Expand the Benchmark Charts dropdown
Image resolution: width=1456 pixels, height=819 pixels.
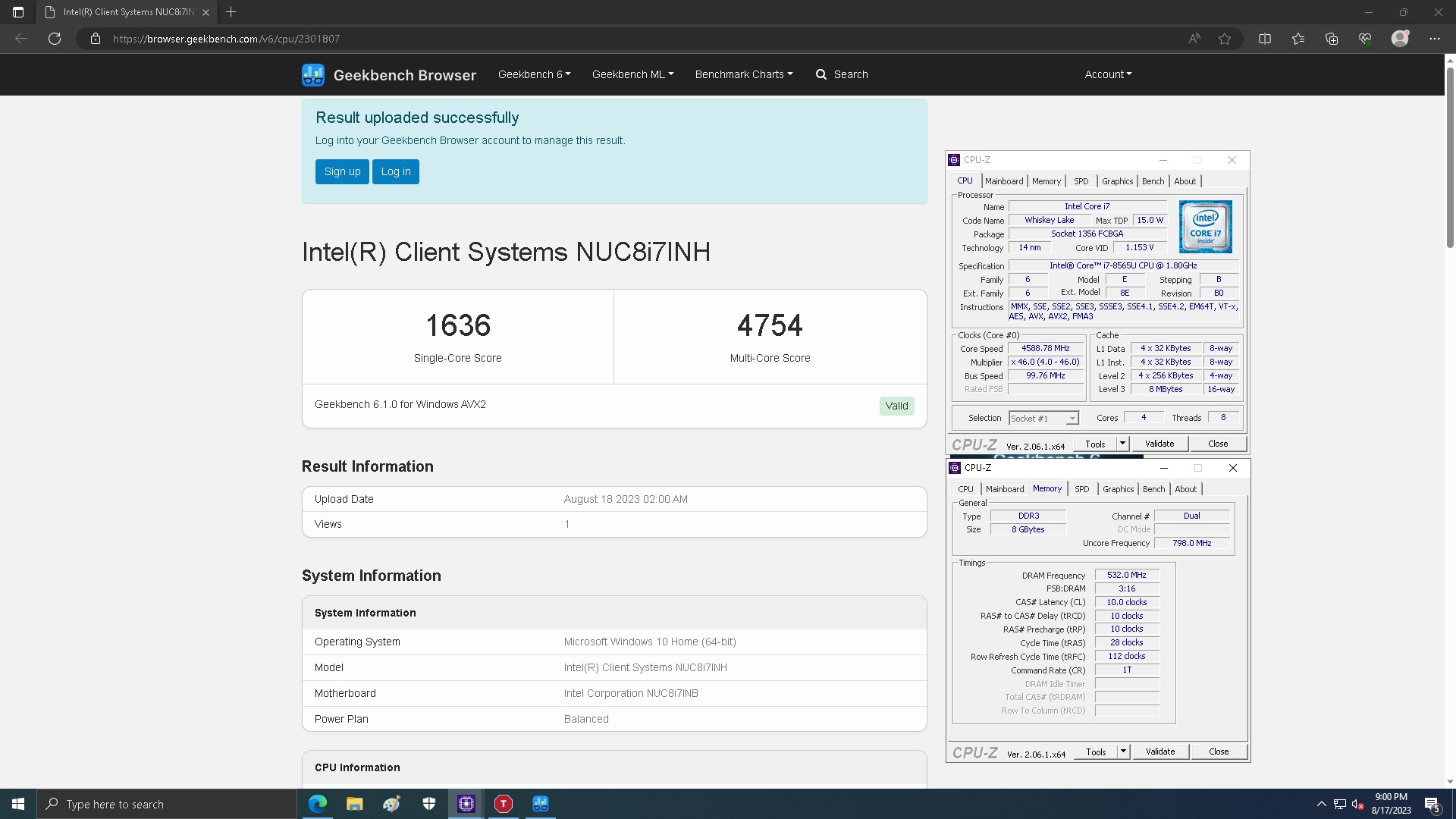click(x=744, y=74)
